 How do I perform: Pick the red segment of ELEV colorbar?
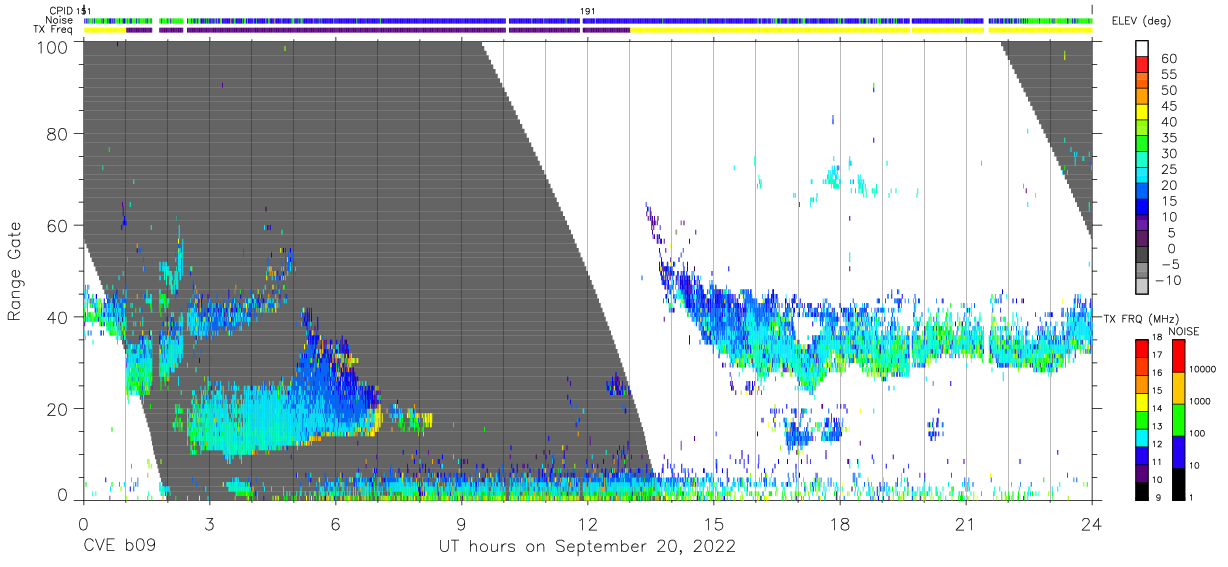point(1143,64)
